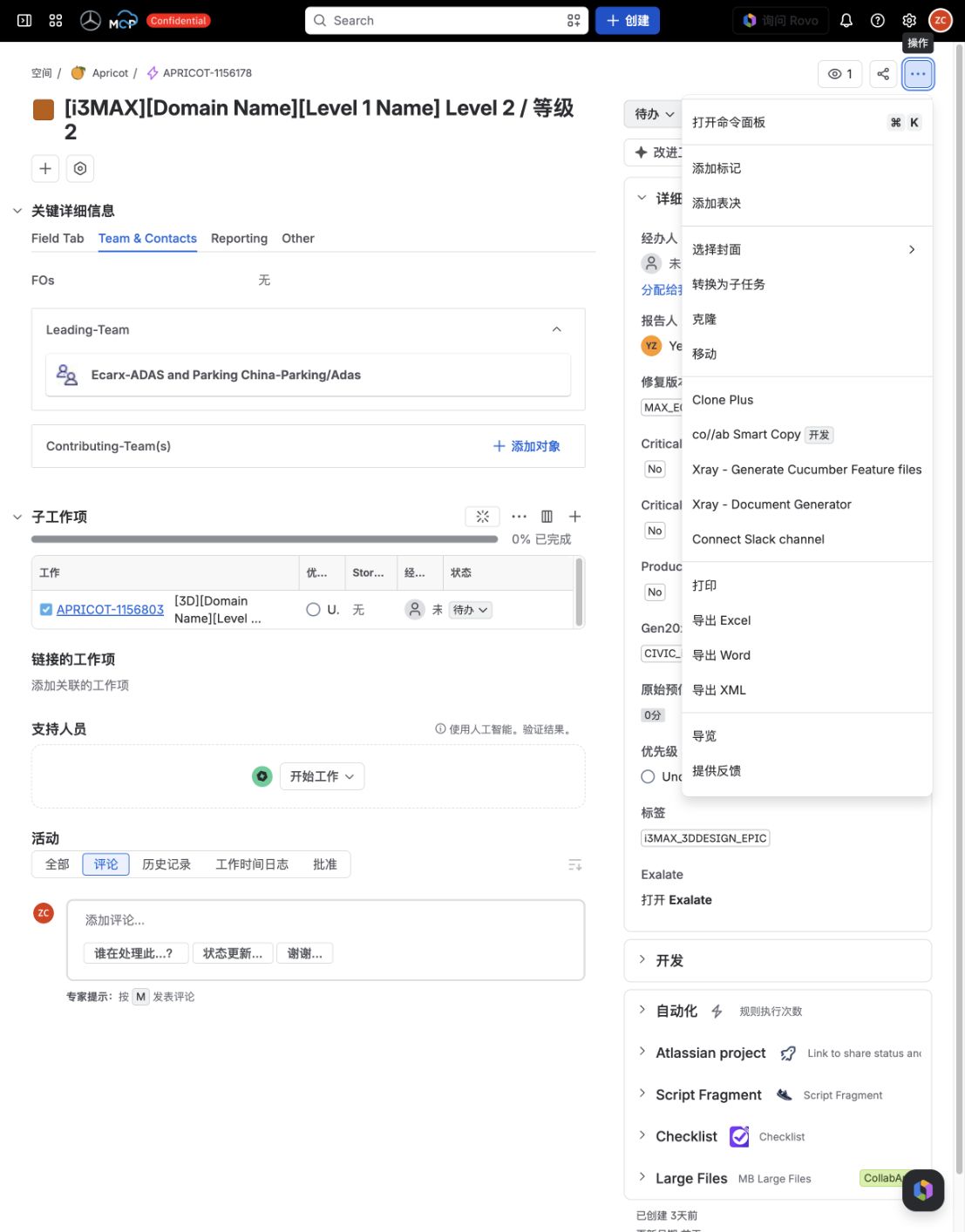This screenshot has width=965, height=1232.
Task: Select the 优先级 Unc radio circle
Action: [648, 776]
